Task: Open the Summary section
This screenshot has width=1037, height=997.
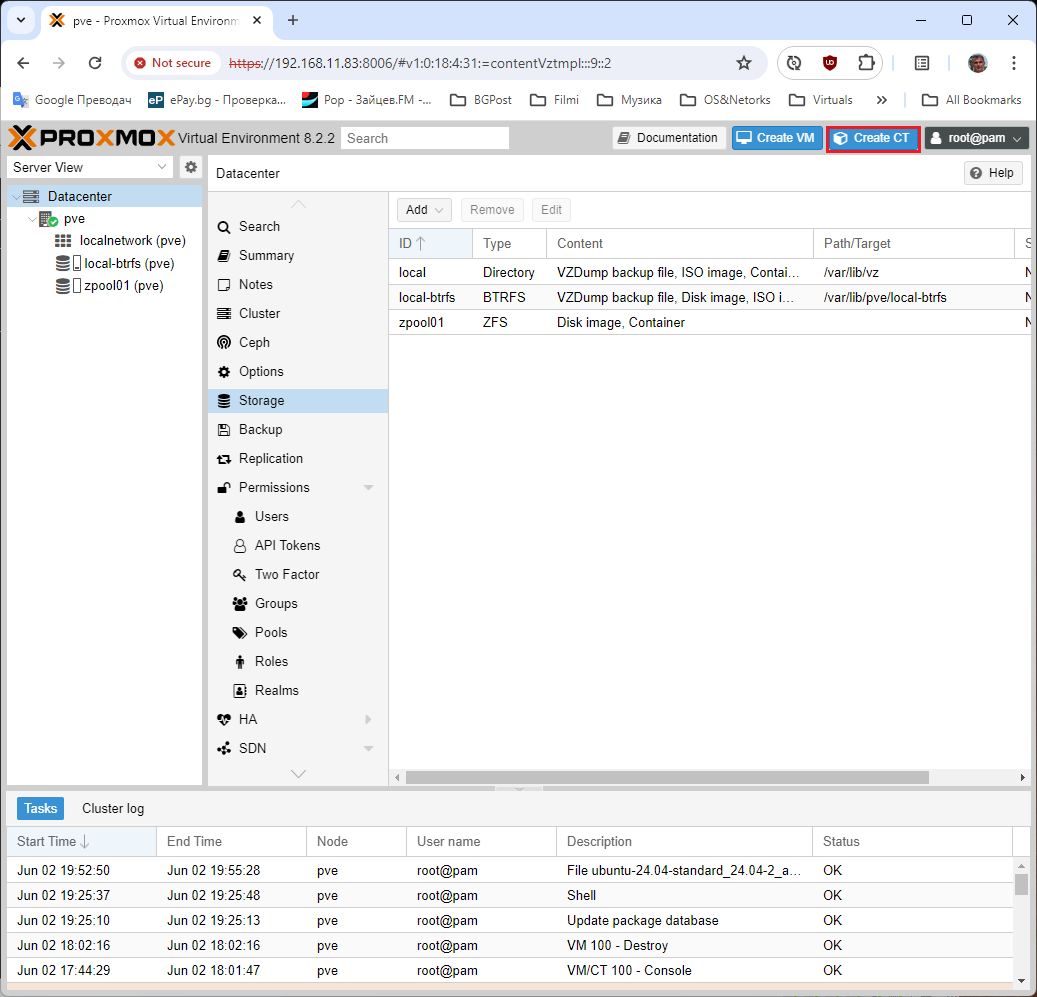Action: pyautogui.click(x=298, y=256)
